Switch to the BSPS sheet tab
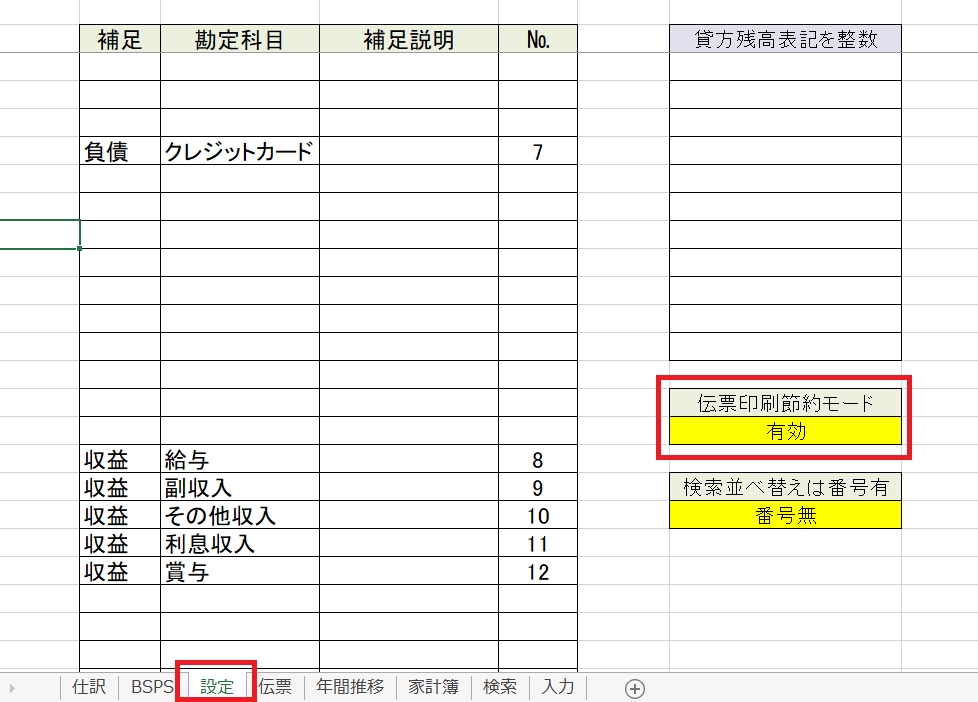Screen dimensions: 978x702 152,687
